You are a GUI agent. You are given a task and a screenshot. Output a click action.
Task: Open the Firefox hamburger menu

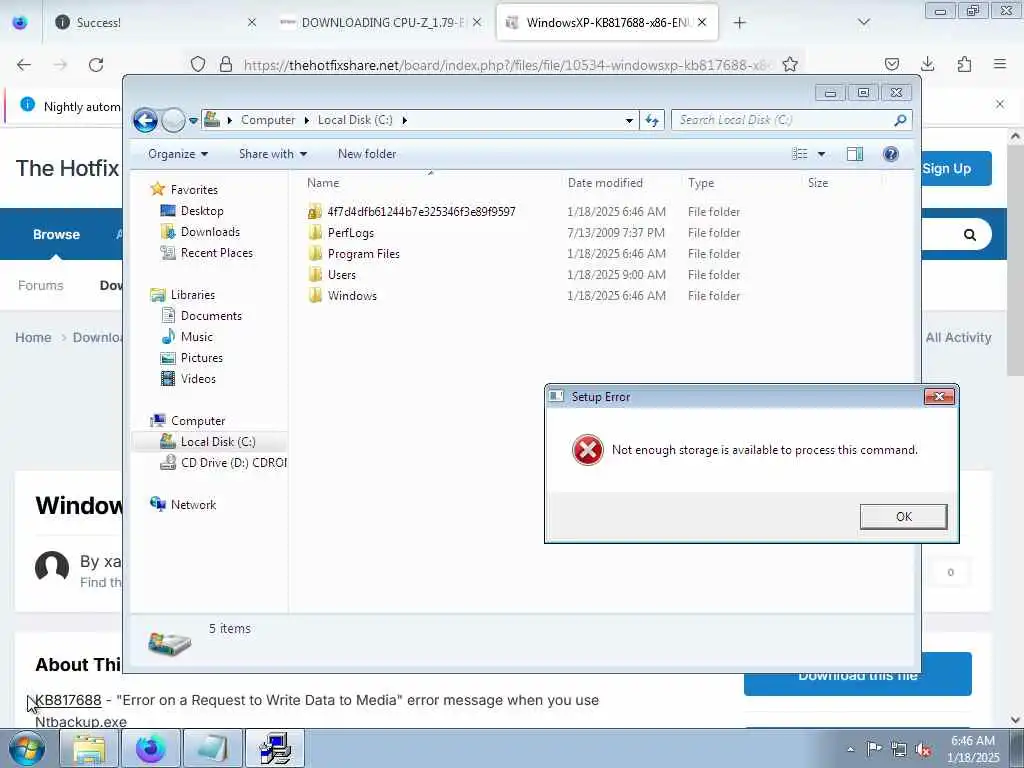(999, 64)
